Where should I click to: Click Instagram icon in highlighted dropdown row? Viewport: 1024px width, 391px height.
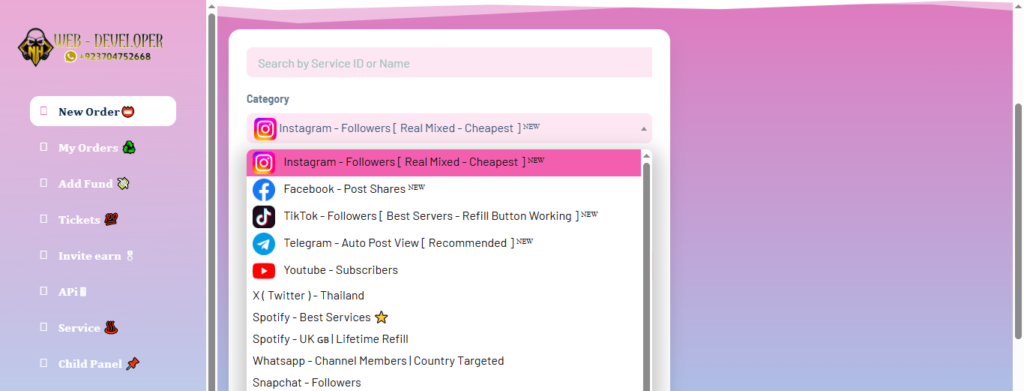[264, 163]
